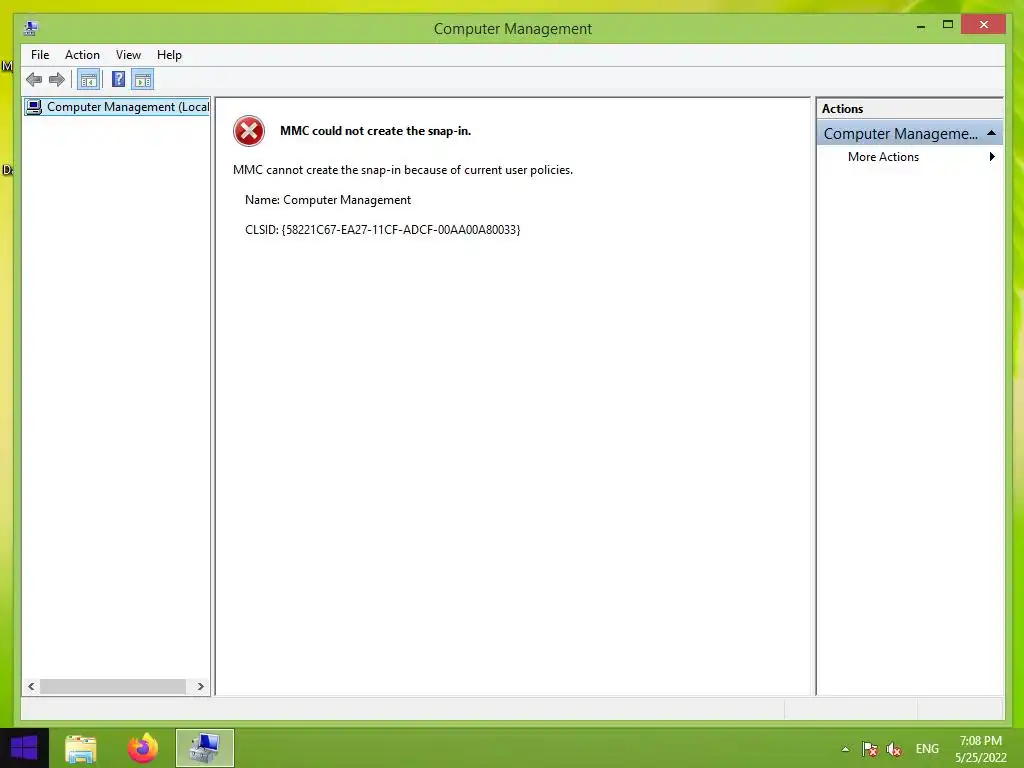Click ENG language indicator
The height and width of the screenshot is (768, 1024).
[x=927, y=749]
